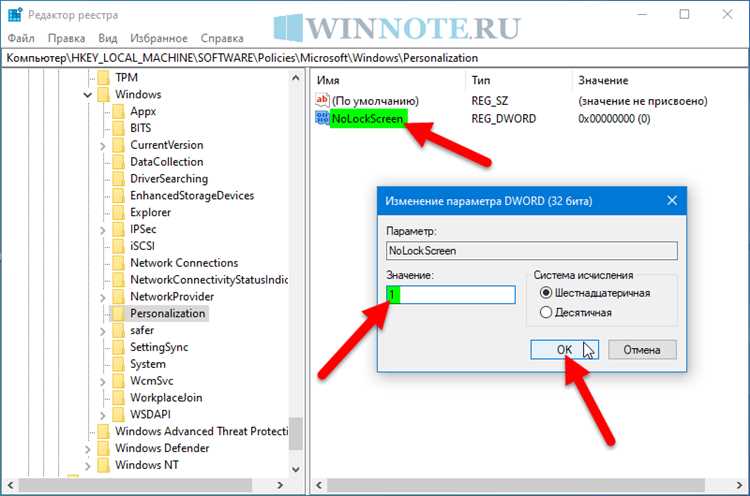
Task: Click the EnhancedStorageDevices folder icon
Action: (118, 196)
